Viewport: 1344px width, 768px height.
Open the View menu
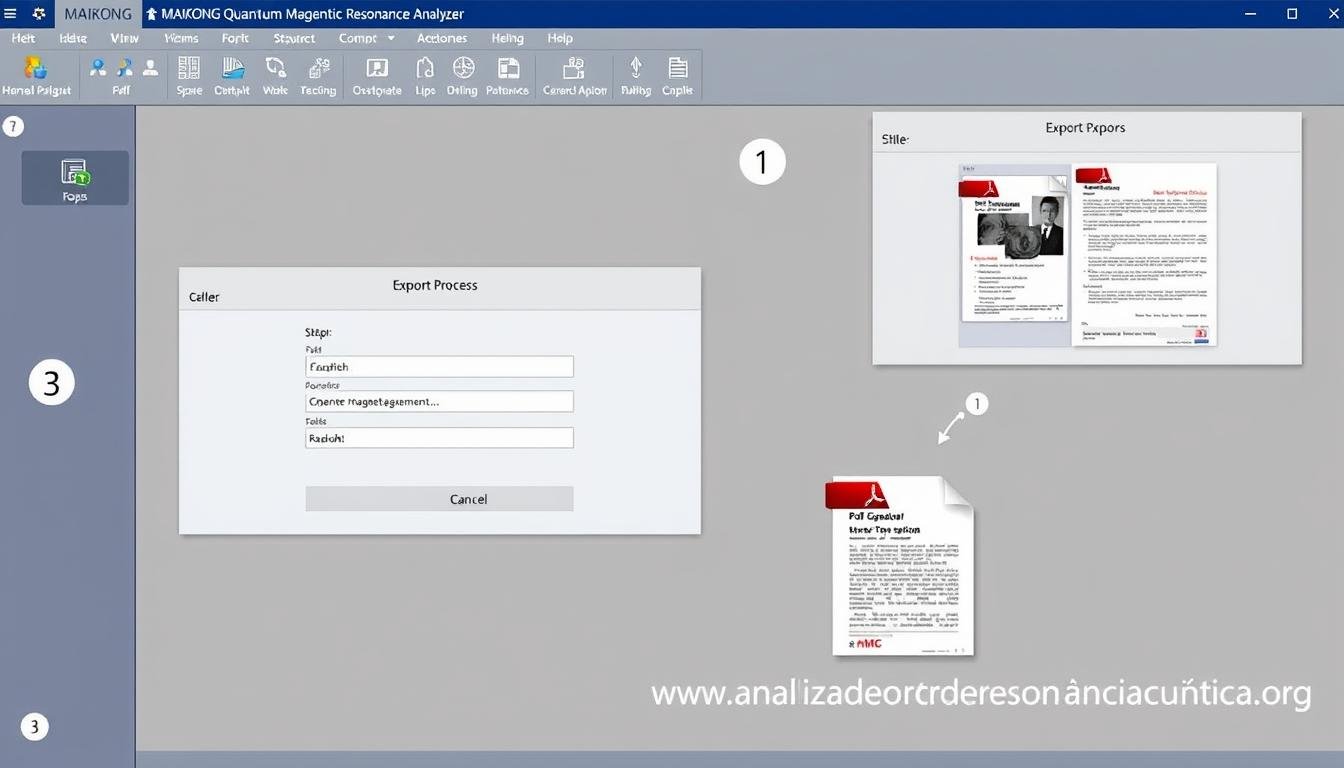coord(124,38)
